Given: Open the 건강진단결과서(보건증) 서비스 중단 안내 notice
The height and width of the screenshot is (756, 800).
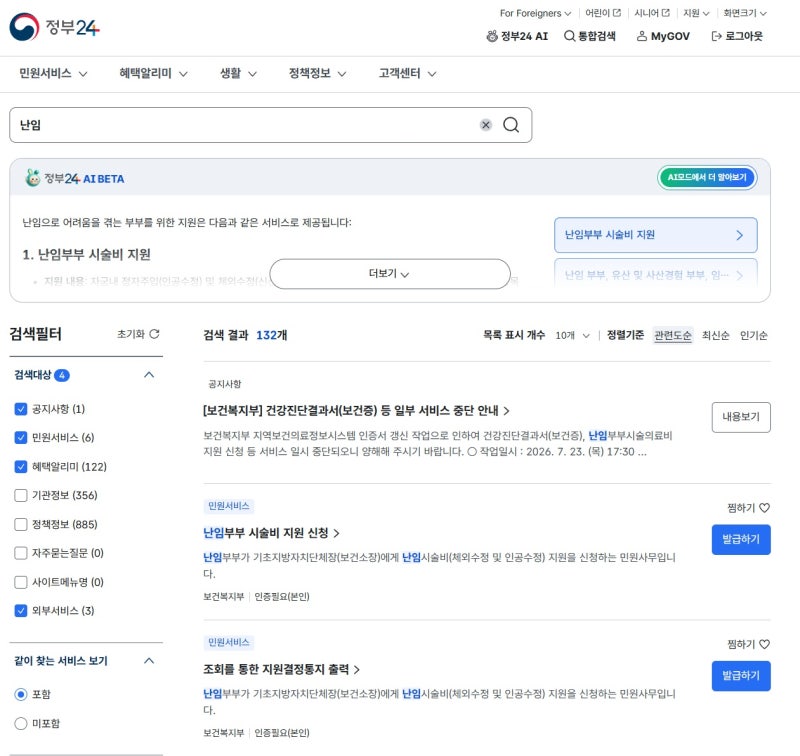Looking at the screenshot, I should [x=356, y=411].
